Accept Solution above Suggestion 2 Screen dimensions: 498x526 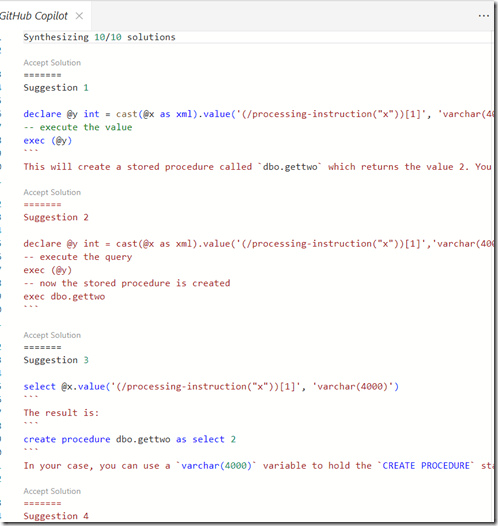pos(52,192)
